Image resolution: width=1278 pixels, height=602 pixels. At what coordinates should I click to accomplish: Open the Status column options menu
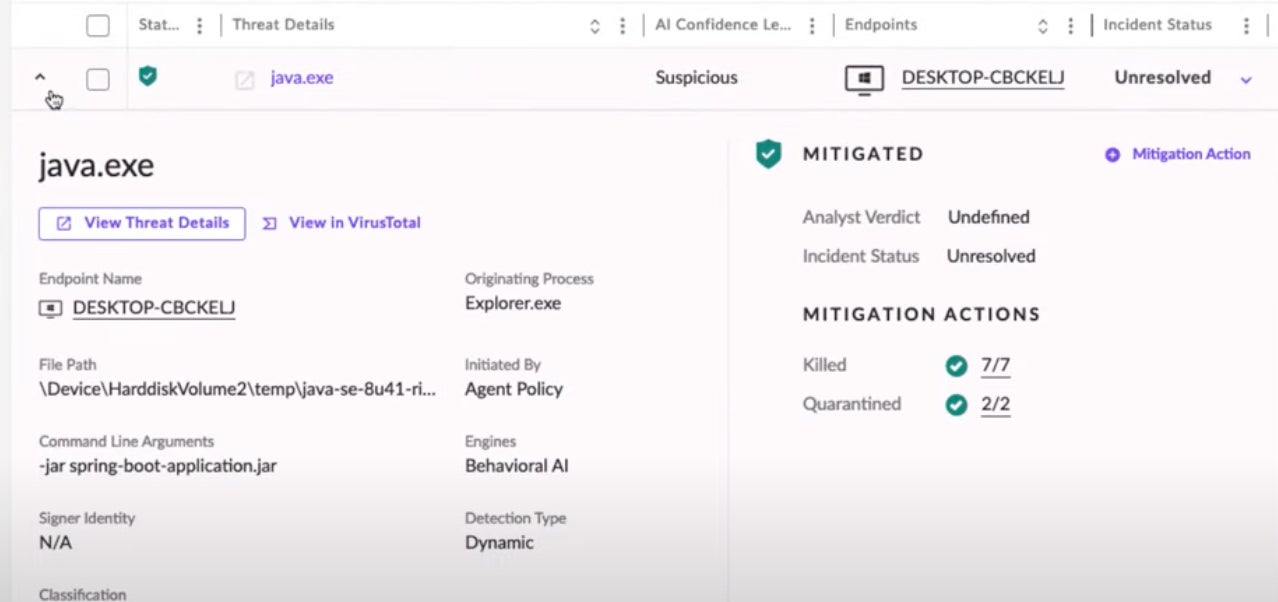click(200, 26)
